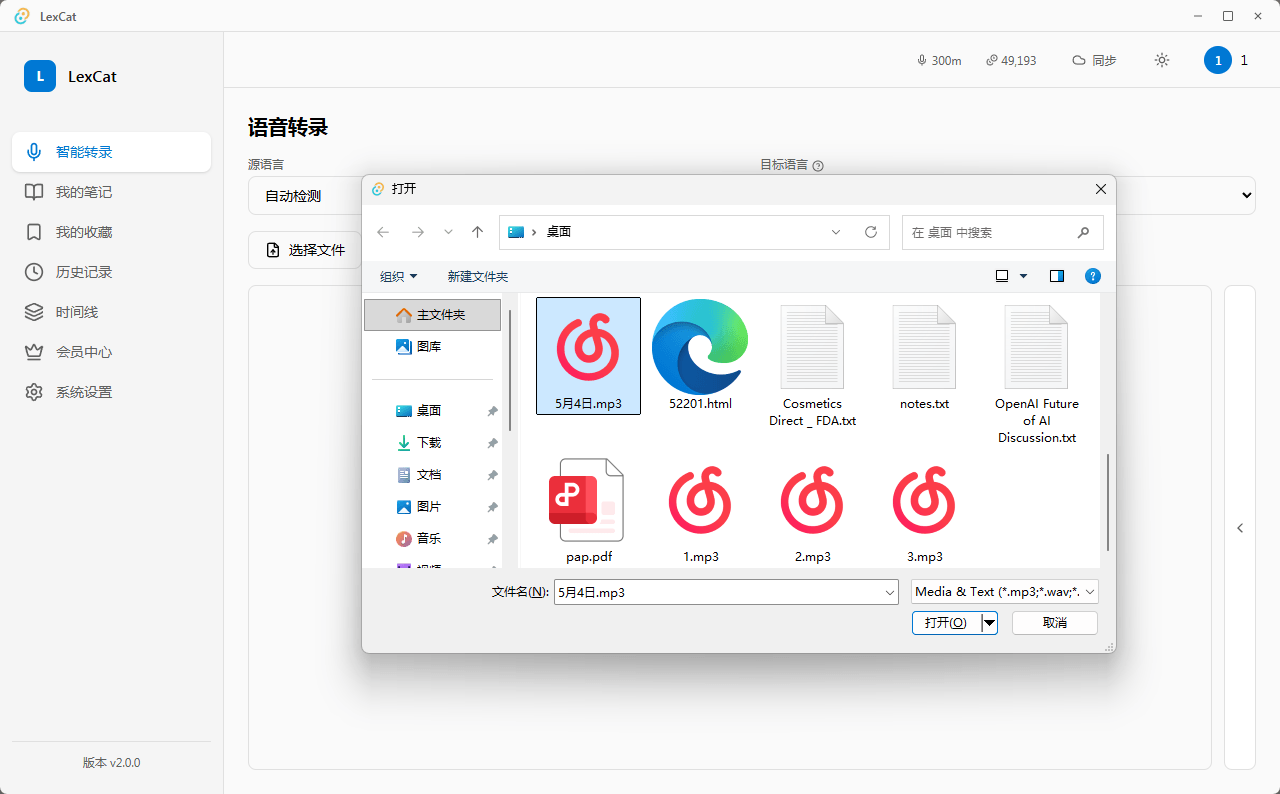
Task: Click the up-one-level arrow
Action: pyautogui.click(x=478, y=232)
